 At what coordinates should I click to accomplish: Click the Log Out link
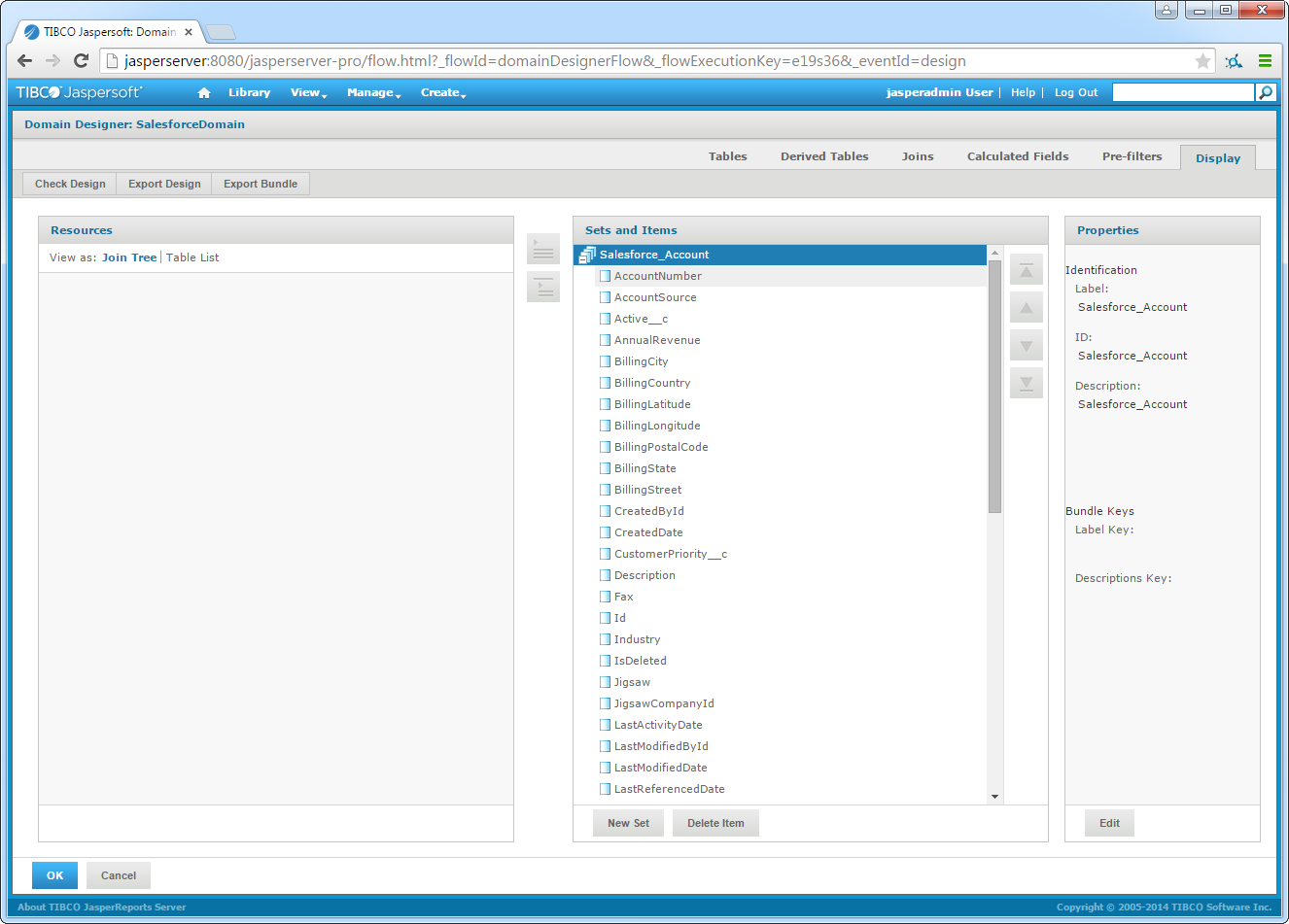pyautogui.click(x=1075, y=93)
